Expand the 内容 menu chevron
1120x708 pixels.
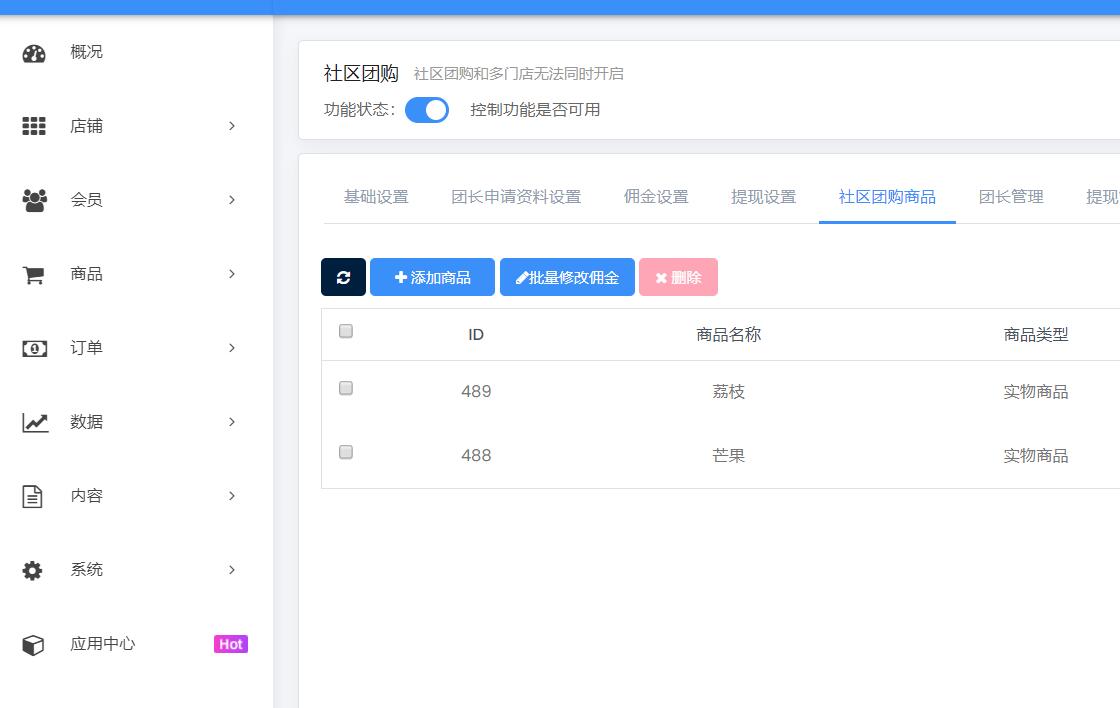231,496
